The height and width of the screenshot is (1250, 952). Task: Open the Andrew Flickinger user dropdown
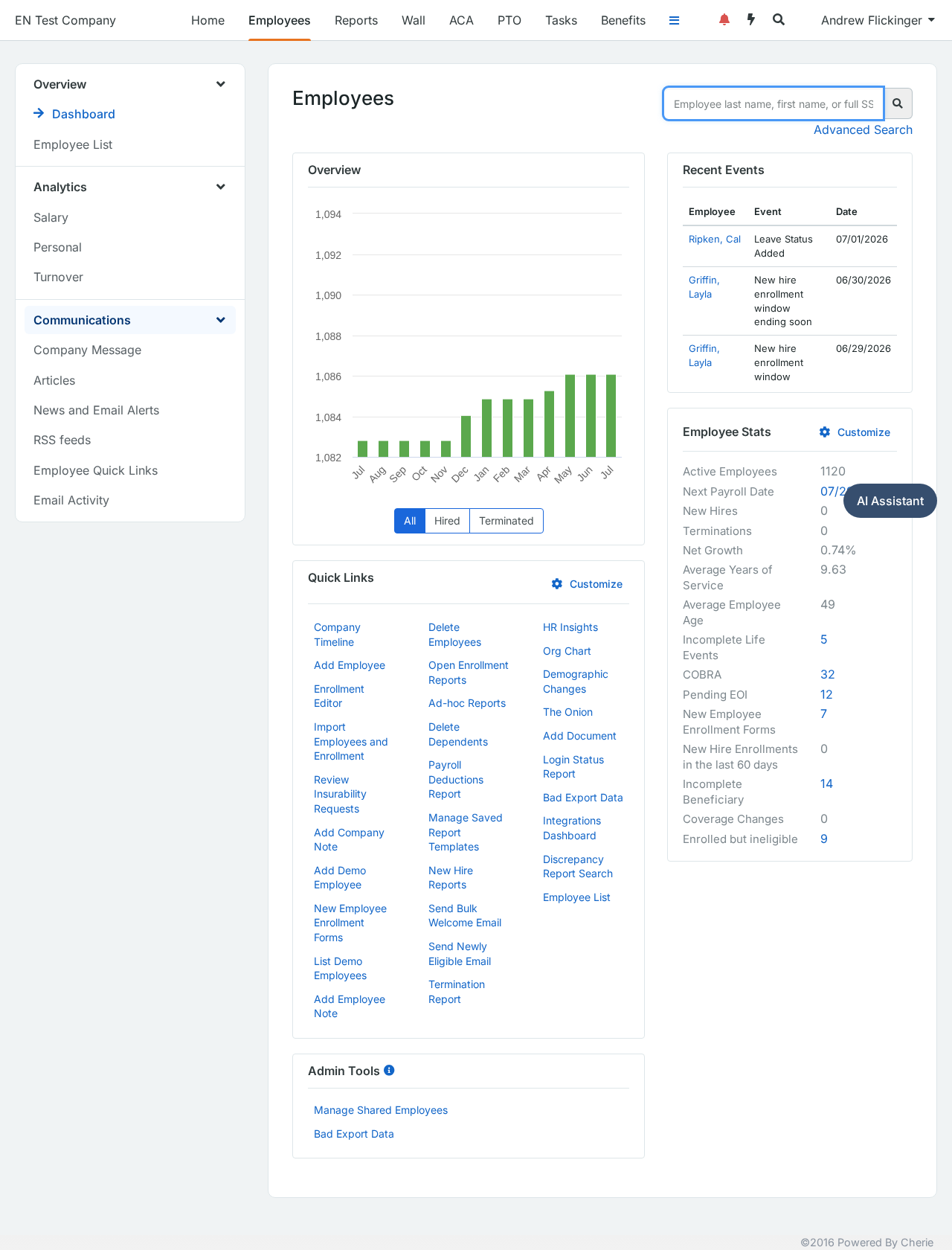[878, 20]
